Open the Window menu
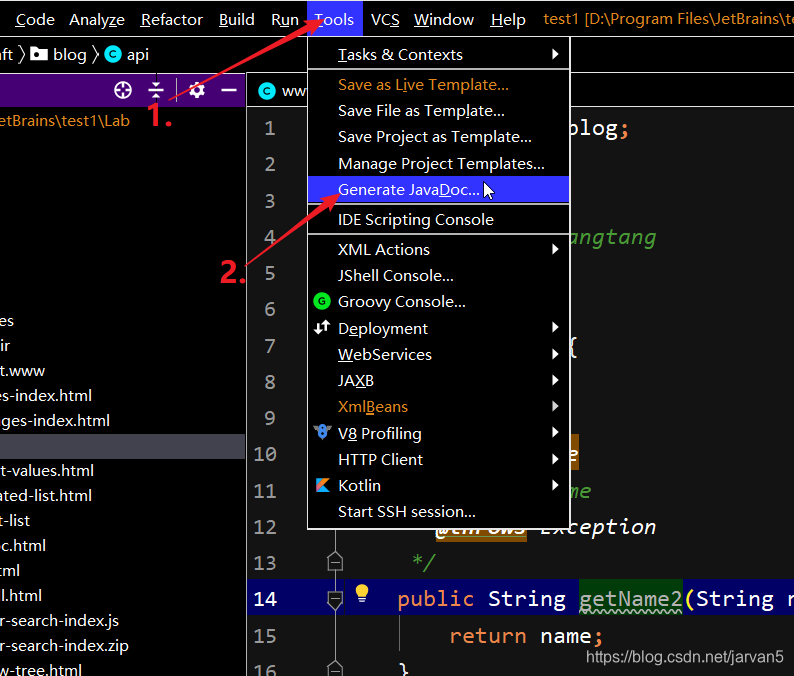794x676 pixels. (444, 19)
